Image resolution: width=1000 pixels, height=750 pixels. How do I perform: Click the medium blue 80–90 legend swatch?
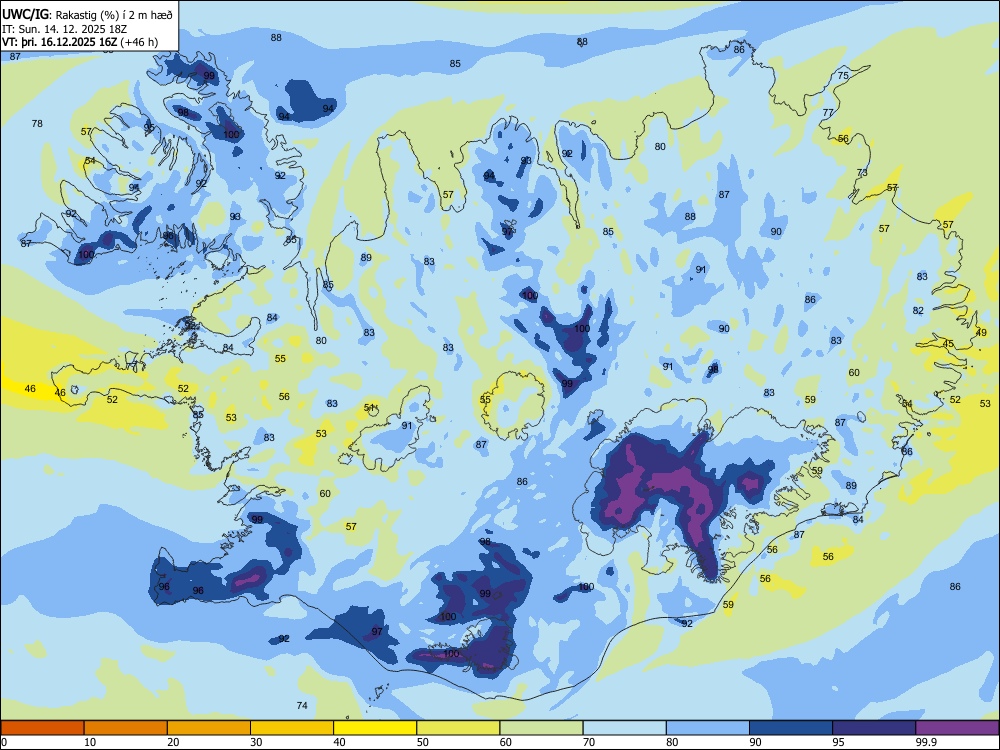708,728
